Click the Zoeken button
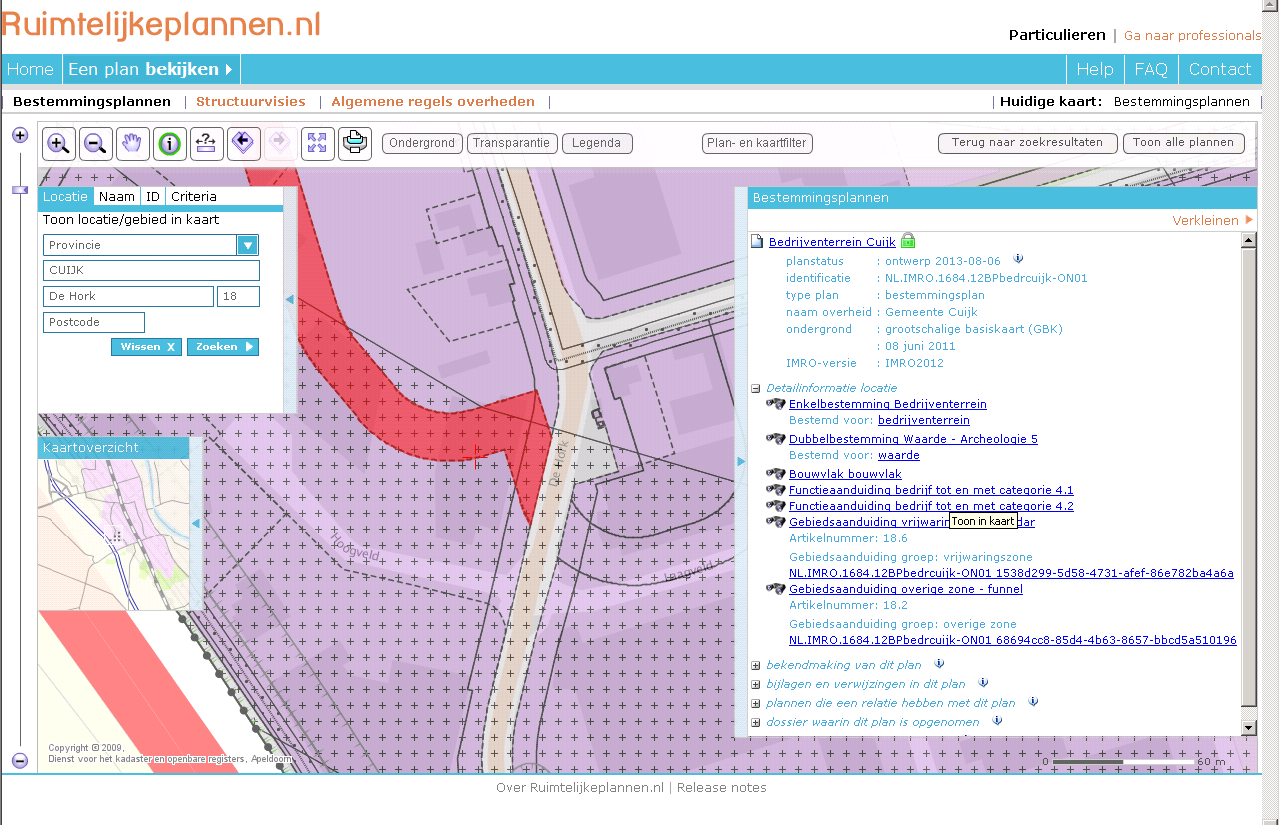 223,347
